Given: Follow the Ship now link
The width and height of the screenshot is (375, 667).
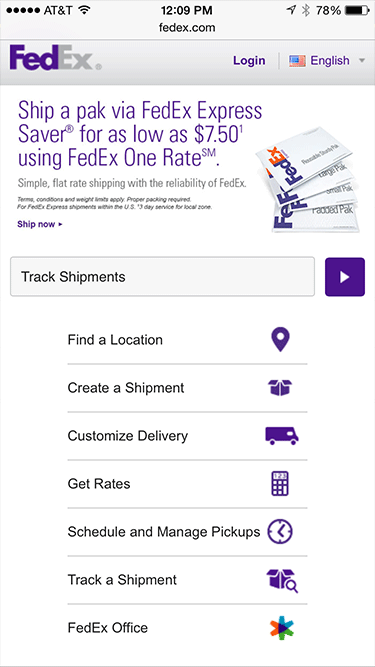Looking at the screenshot, I should point(40,224).
